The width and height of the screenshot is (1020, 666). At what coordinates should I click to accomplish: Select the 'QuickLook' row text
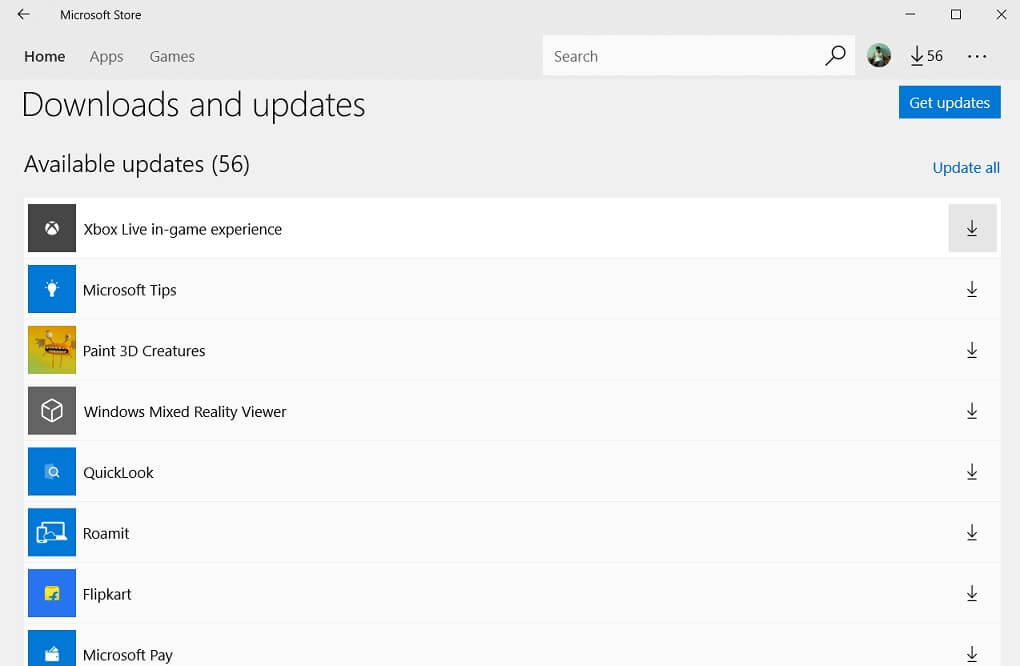click(x=118, y=473)
